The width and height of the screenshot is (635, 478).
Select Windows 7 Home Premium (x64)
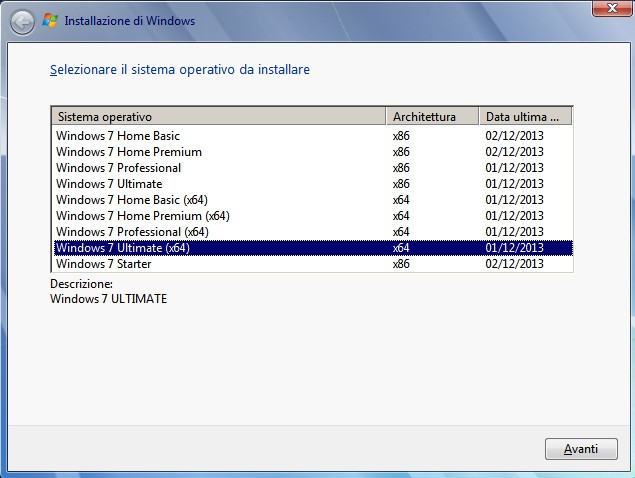point(313,216)
